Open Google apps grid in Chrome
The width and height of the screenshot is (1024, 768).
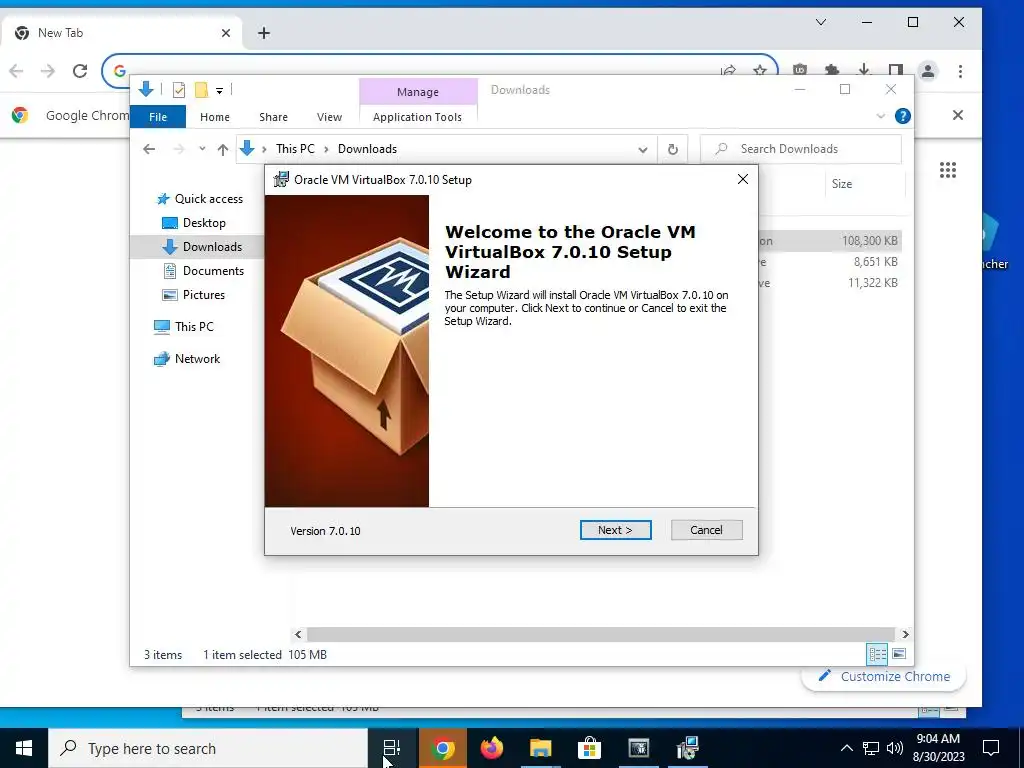point(948,170)
